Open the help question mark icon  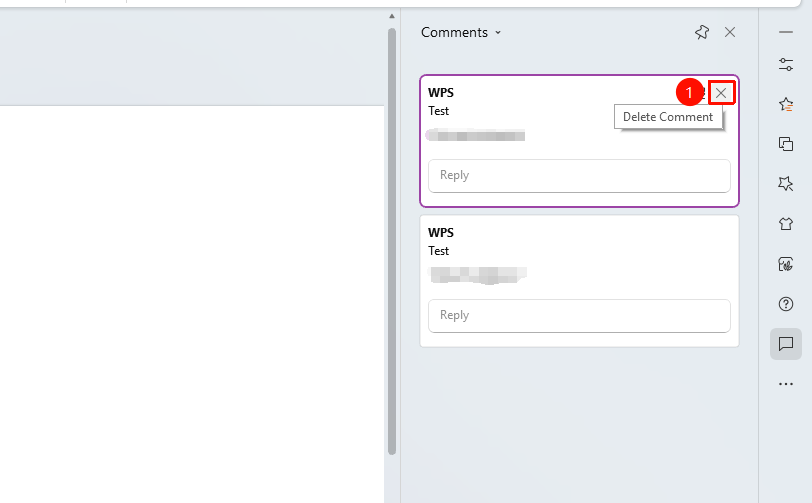point(786,304)
